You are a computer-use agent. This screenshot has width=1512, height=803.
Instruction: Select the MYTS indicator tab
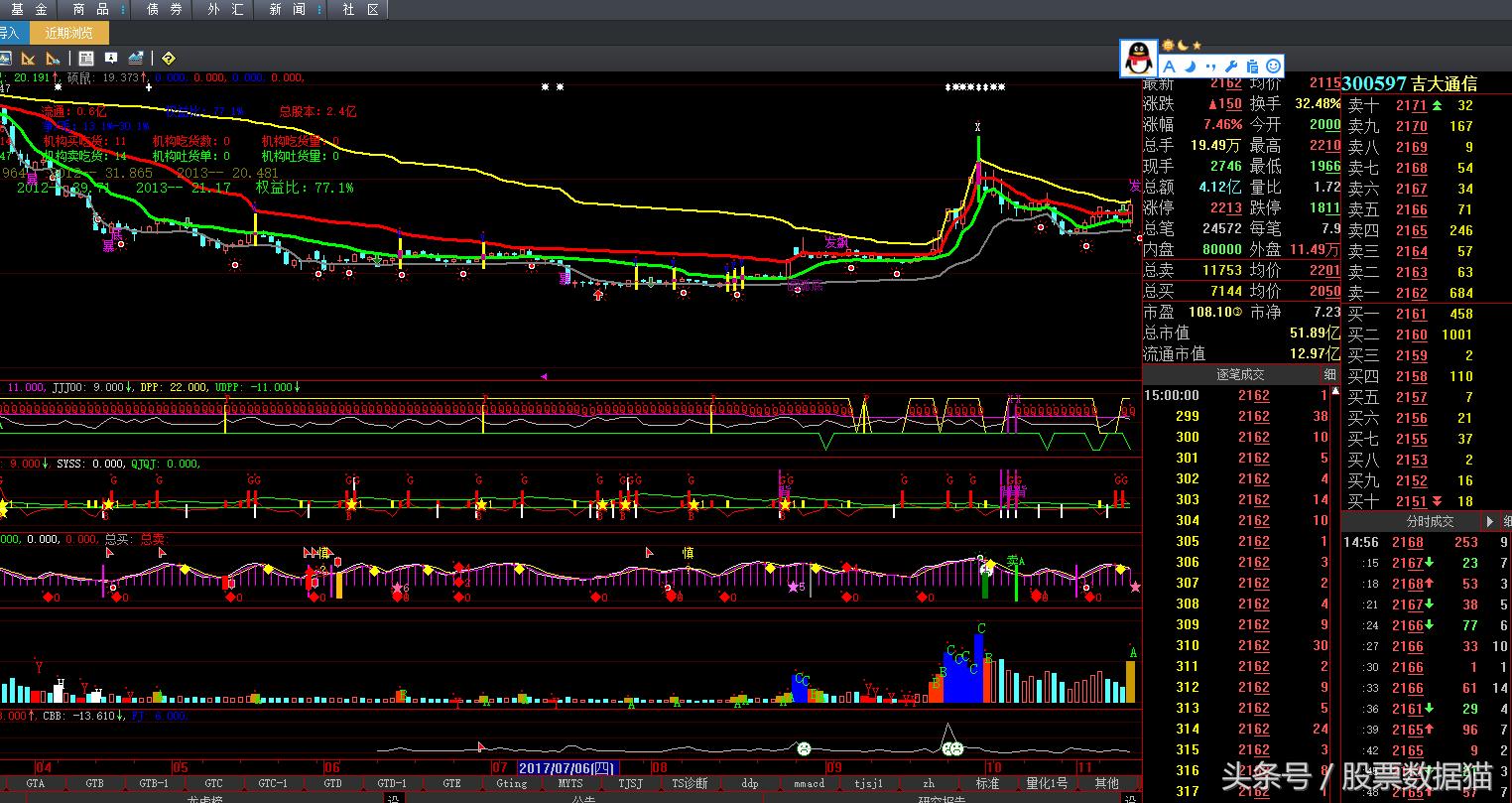[570, 783]
